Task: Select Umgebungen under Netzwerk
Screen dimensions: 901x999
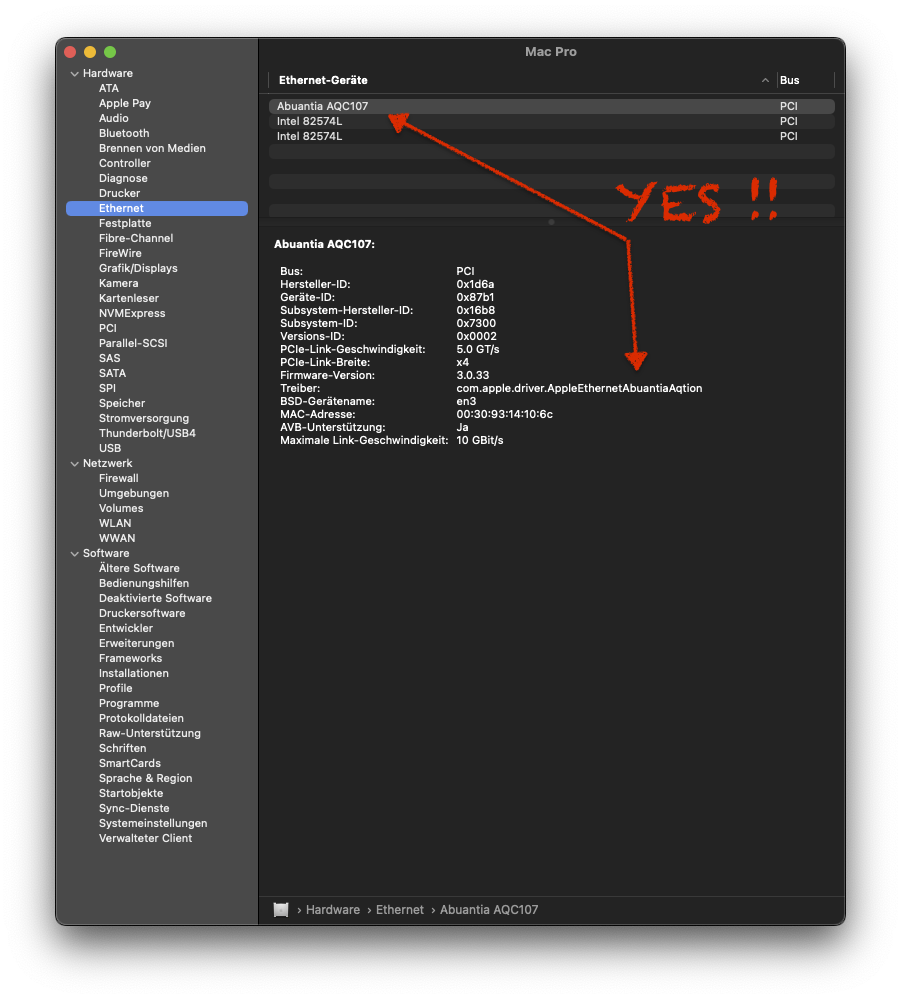Action: (x=134, y=493)
